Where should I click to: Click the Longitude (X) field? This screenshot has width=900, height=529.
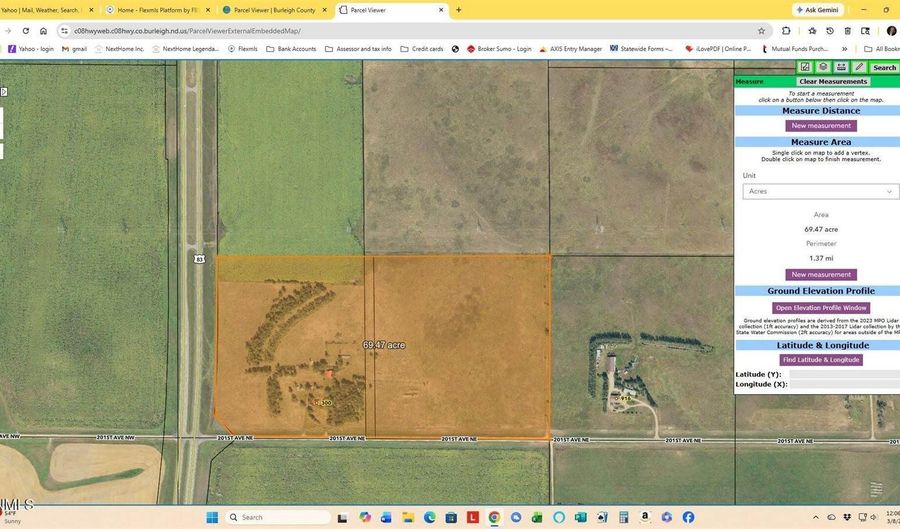pos(844,384)
